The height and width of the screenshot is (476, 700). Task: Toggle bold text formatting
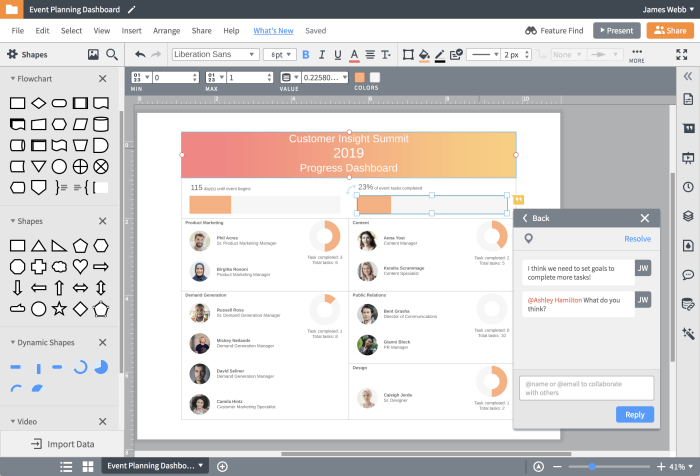click(x=306, y=54)
